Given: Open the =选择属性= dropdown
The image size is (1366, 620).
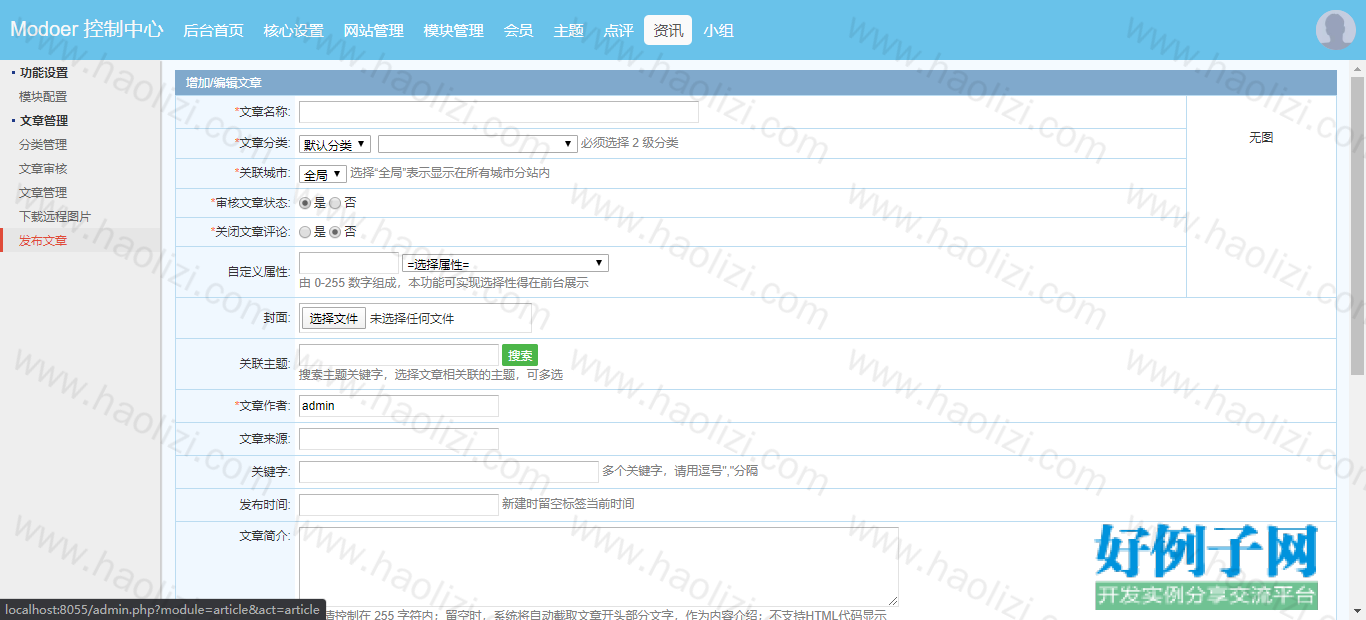Looking at the screenshot, I should 505,263.
